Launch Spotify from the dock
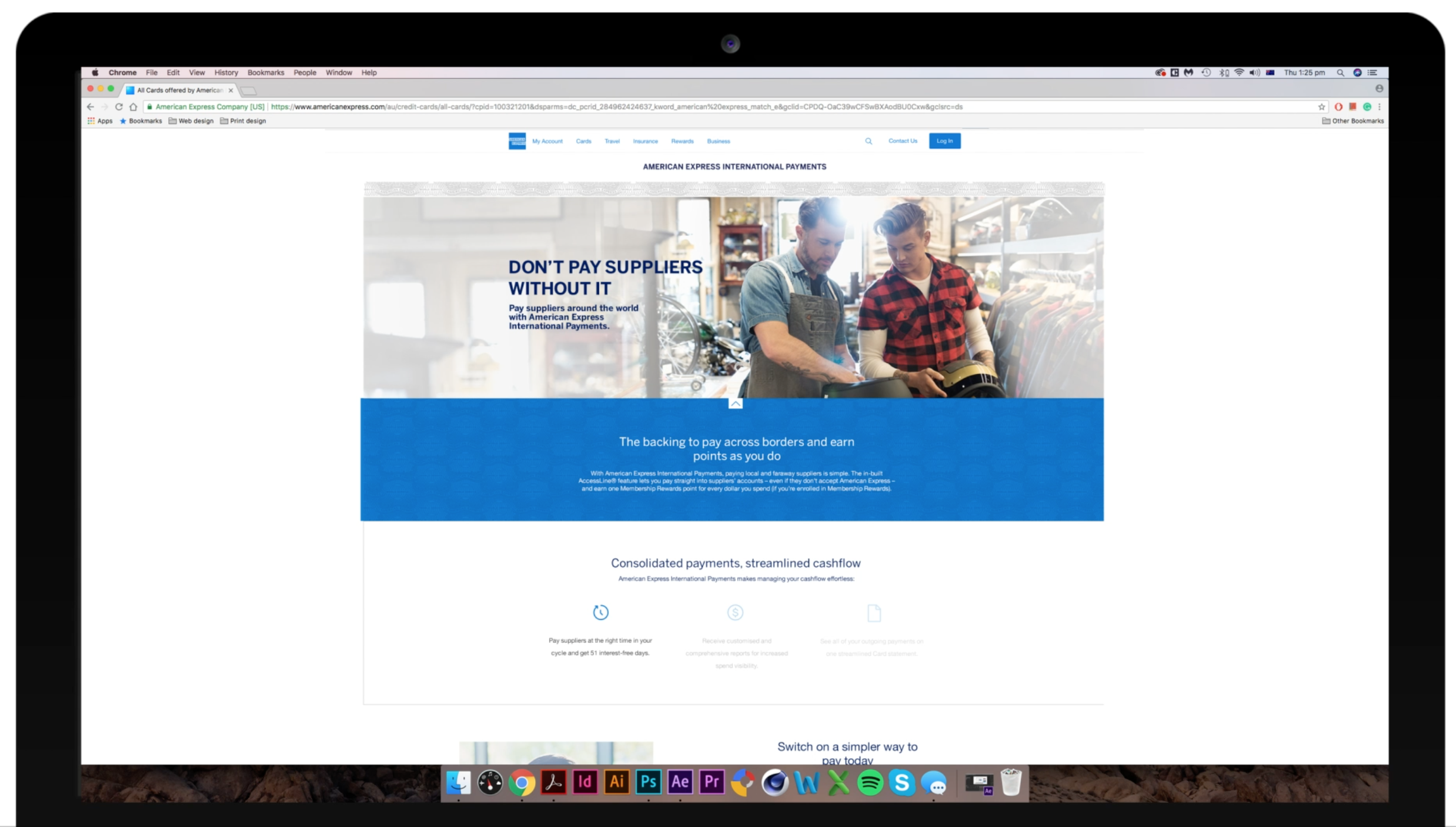Viewport: 1456px width, 827px height. (870, 783)
